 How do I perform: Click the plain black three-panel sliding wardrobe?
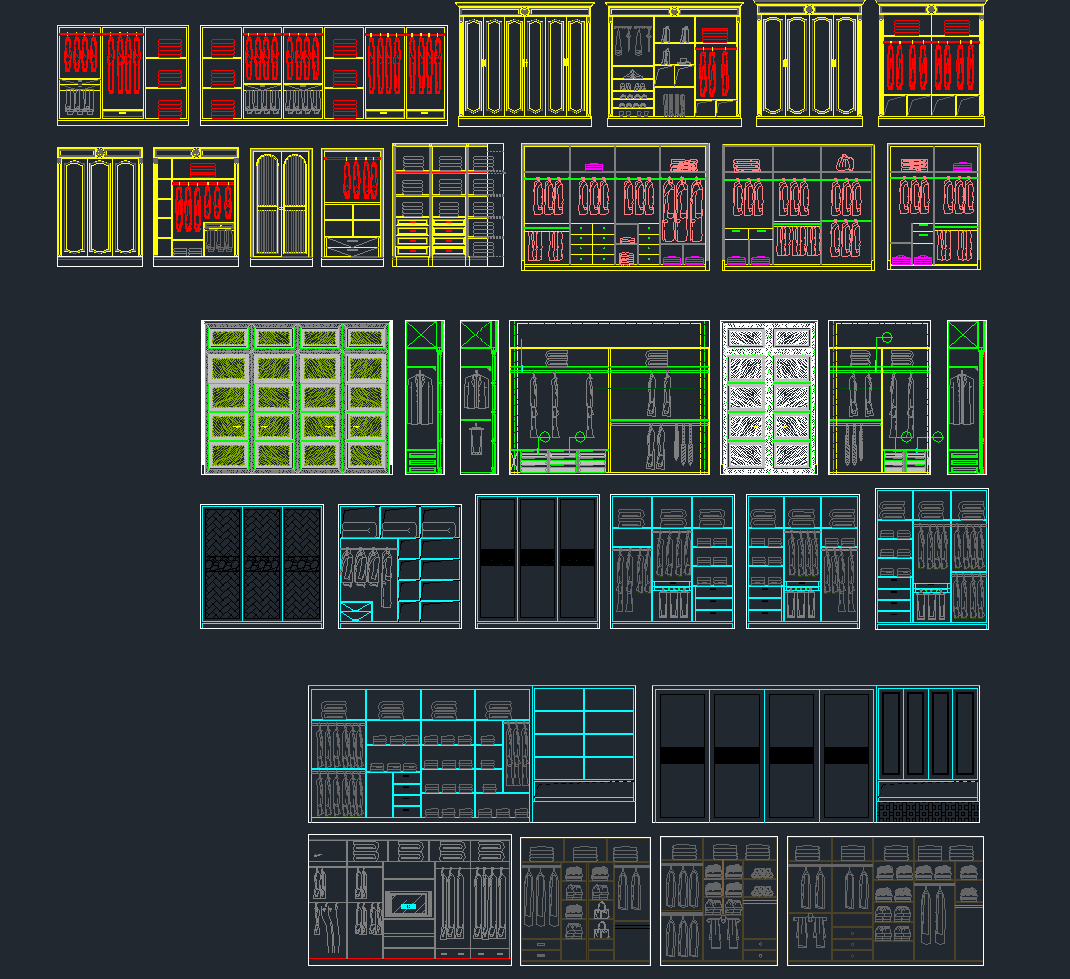click(x=537, y=561)
